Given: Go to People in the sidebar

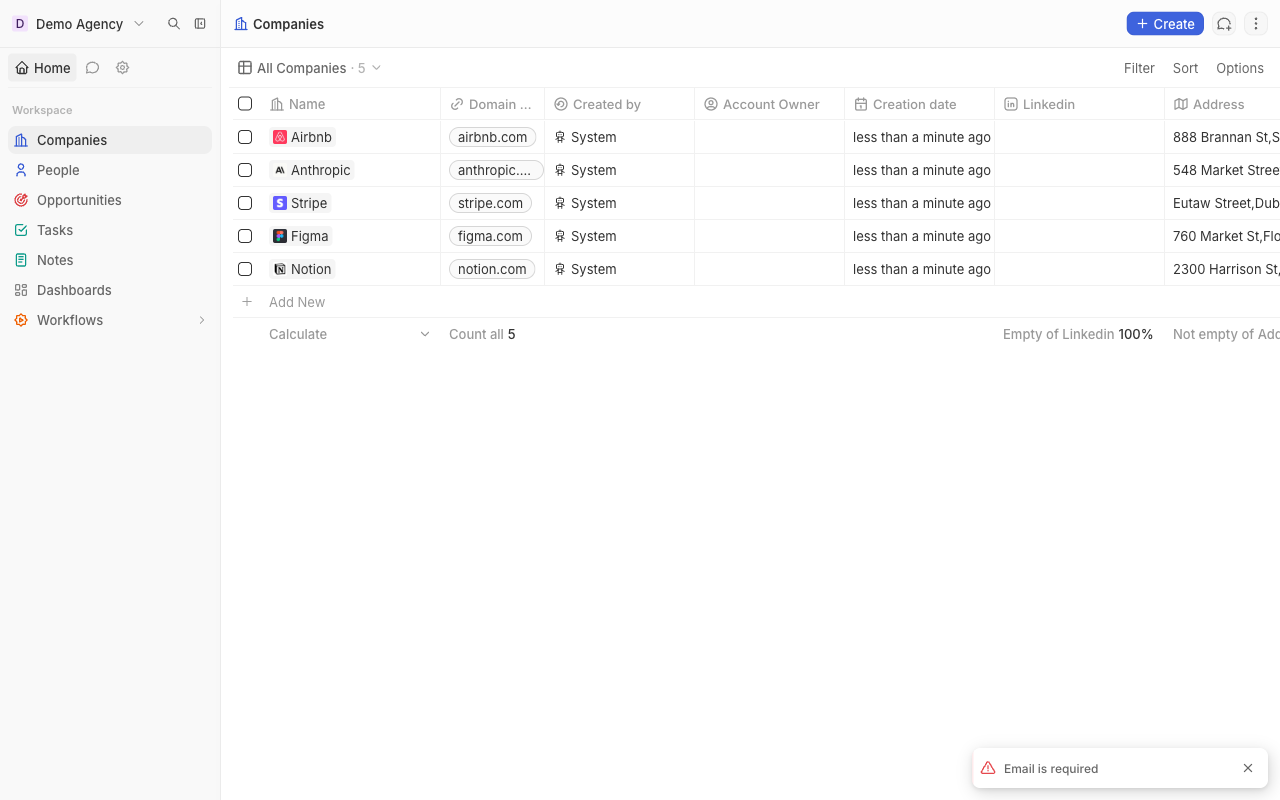Looking at the screenshot, I should click(x=110, y=170).
